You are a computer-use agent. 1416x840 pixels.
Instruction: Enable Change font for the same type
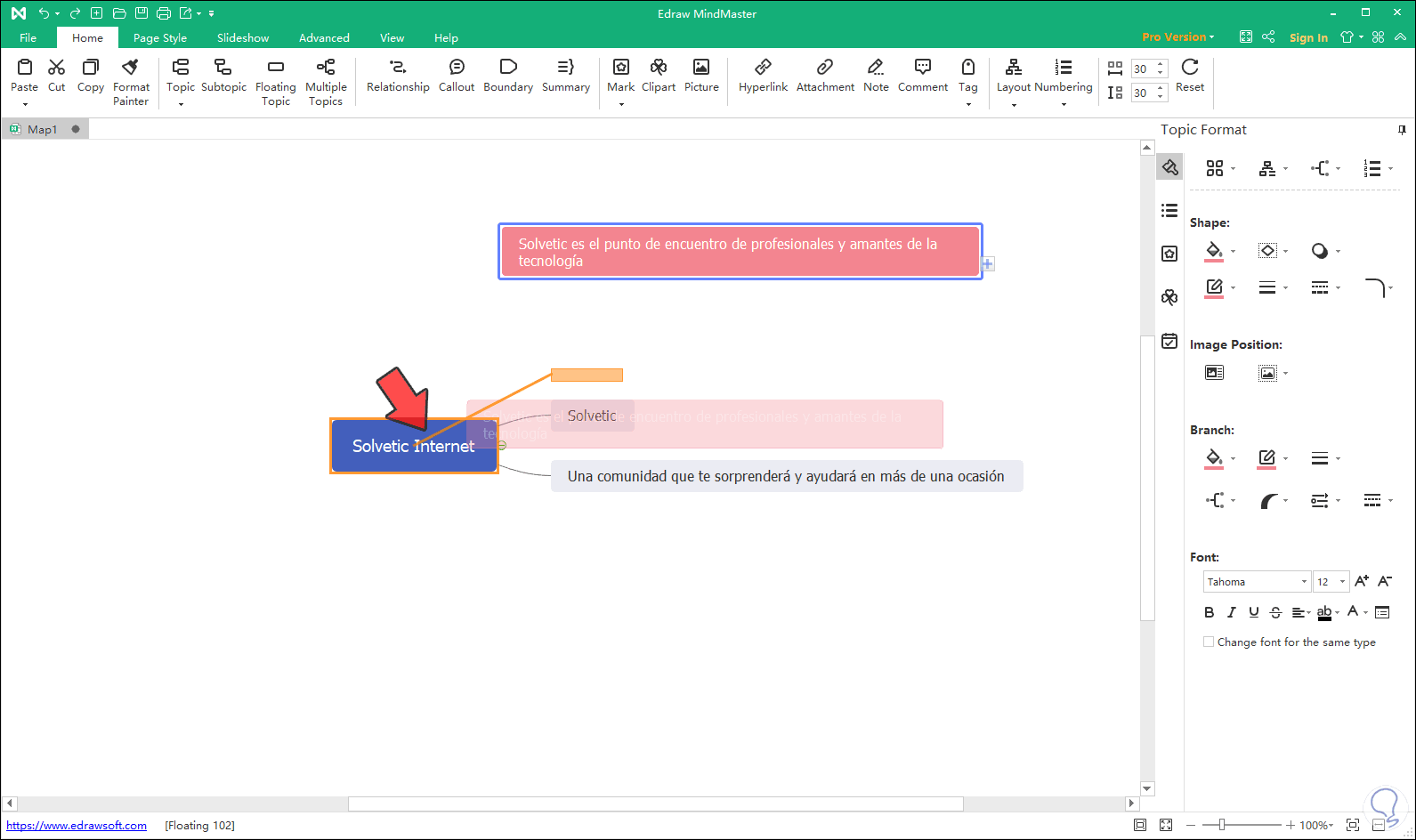1209,642
